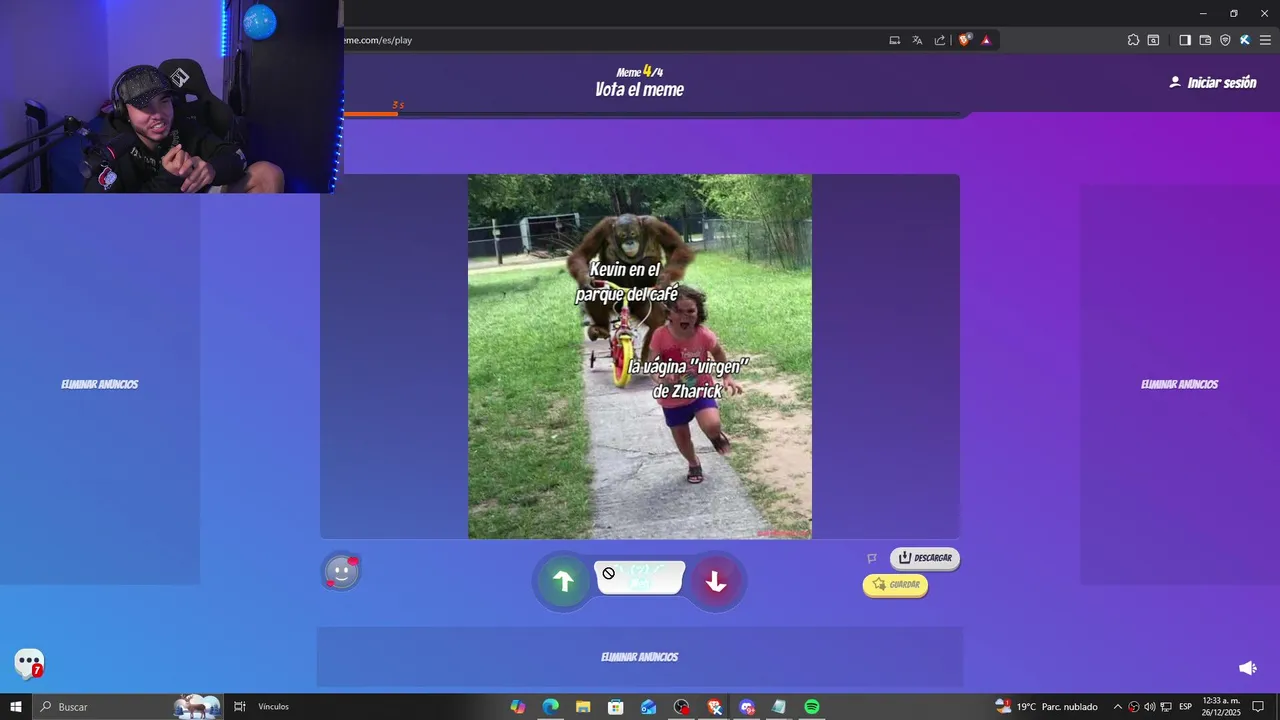Save the meme with Guardar button
Screen dimensions: 1280x720
(x=895, y=585)
